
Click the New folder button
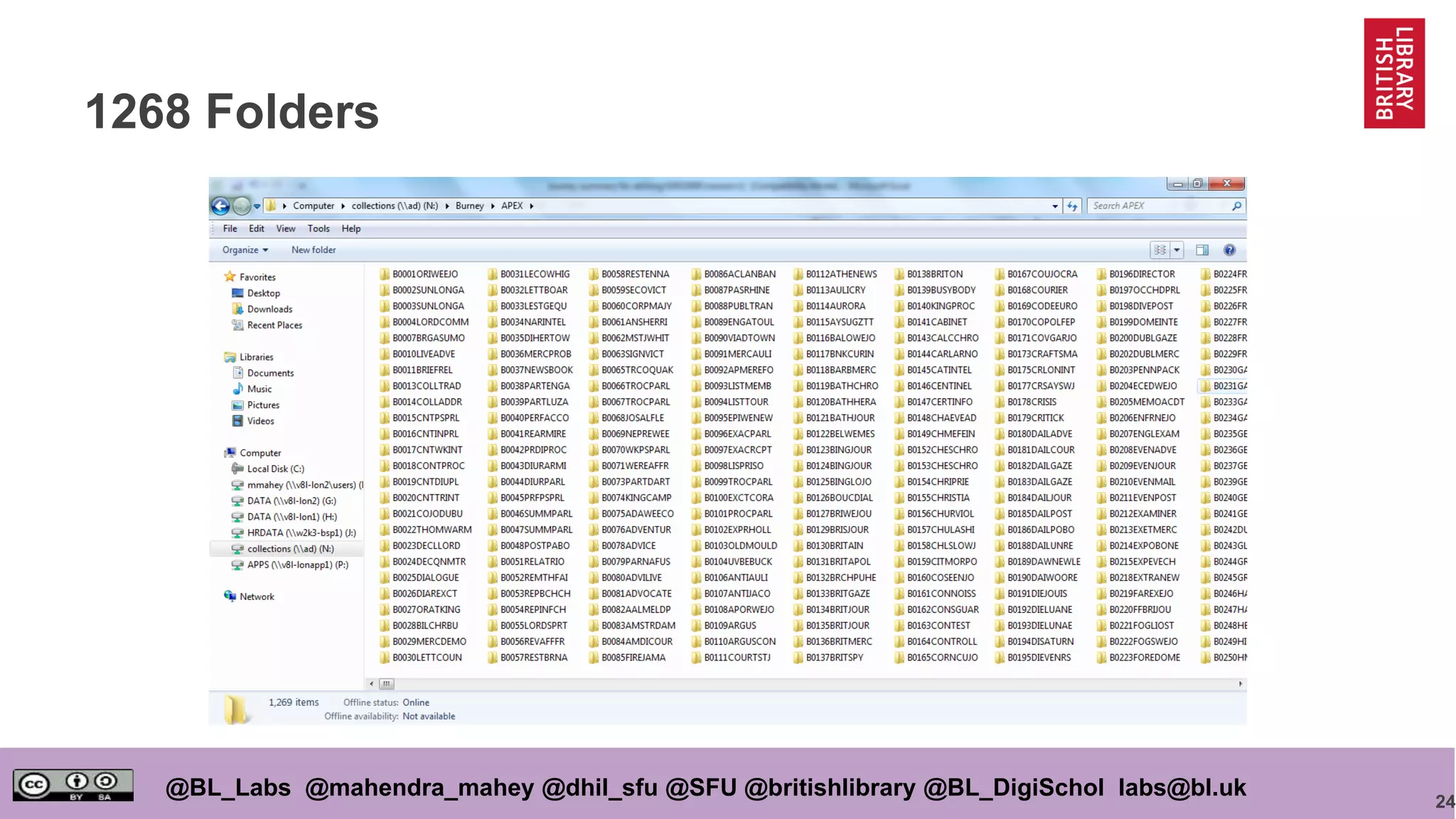pyautogui.click(x=314, y=250)
